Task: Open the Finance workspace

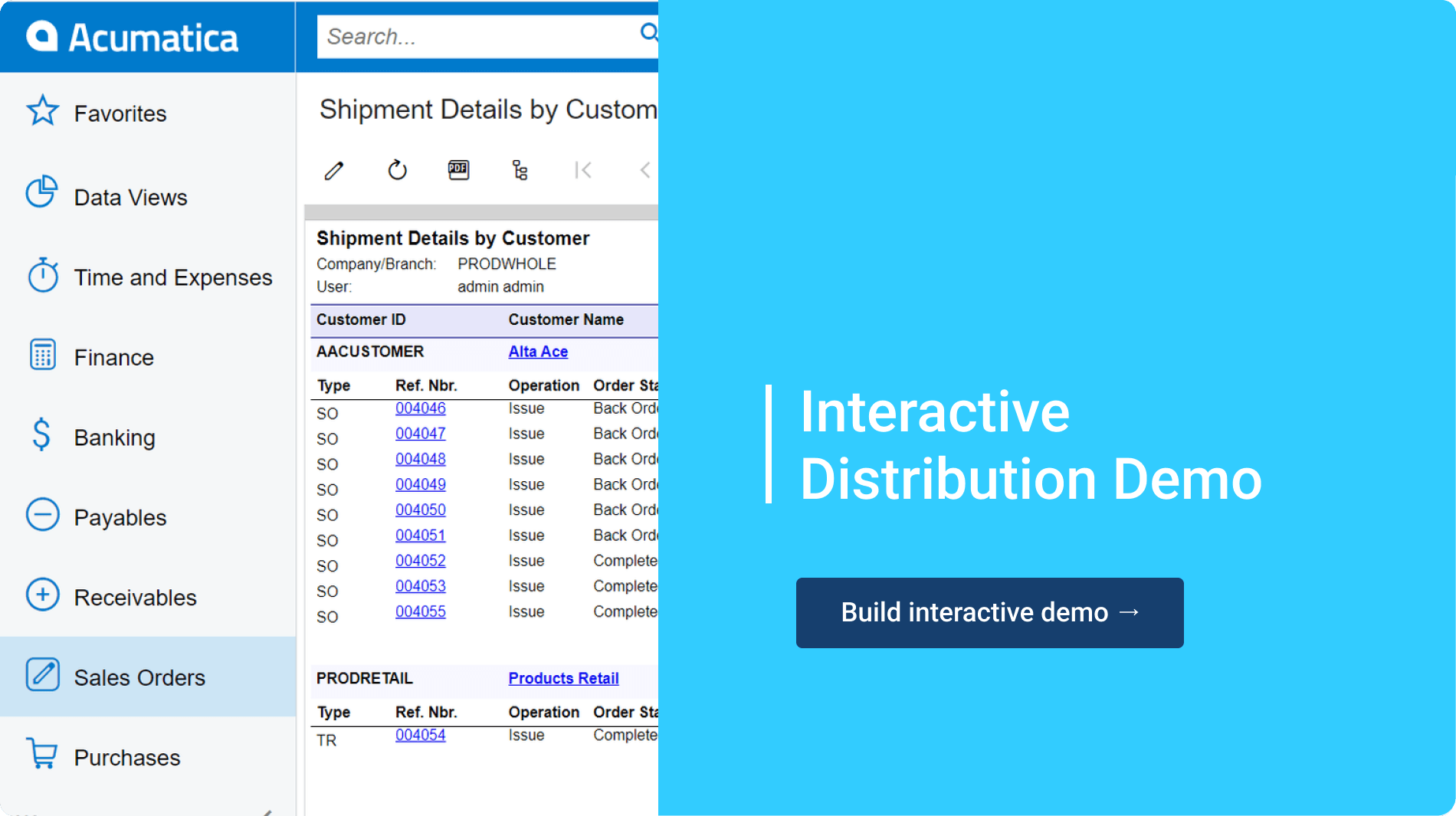Action: coord(113,358)
